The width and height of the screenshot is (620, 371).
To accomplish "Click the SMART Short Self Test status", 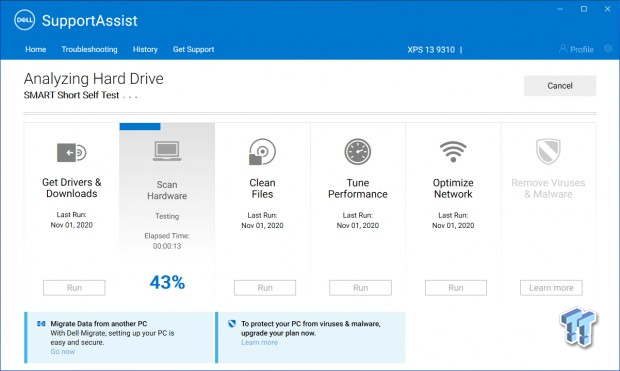I will (x=71, y=95).
